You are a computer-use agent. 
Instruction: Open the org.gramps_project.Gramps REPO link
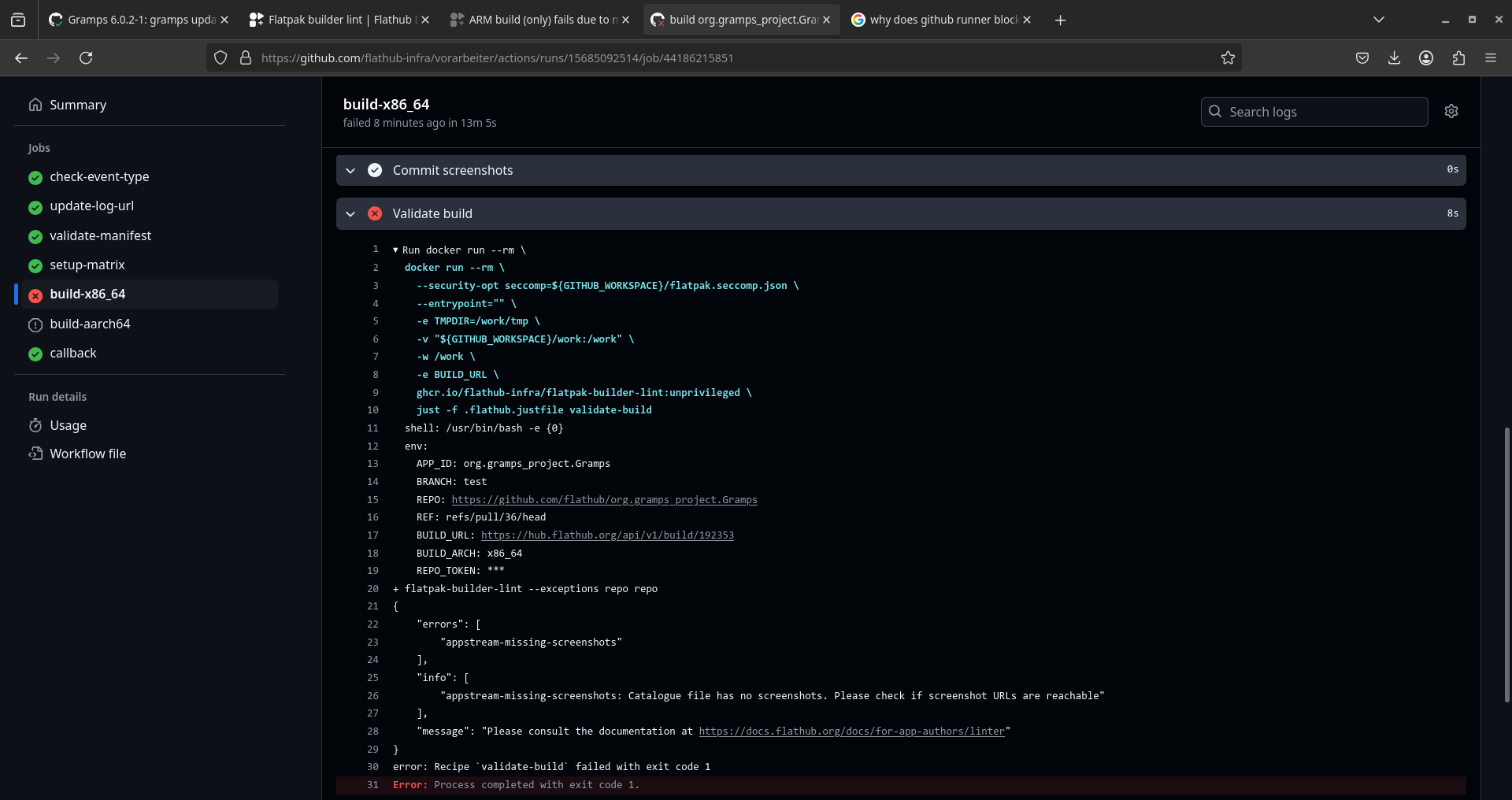604,500
